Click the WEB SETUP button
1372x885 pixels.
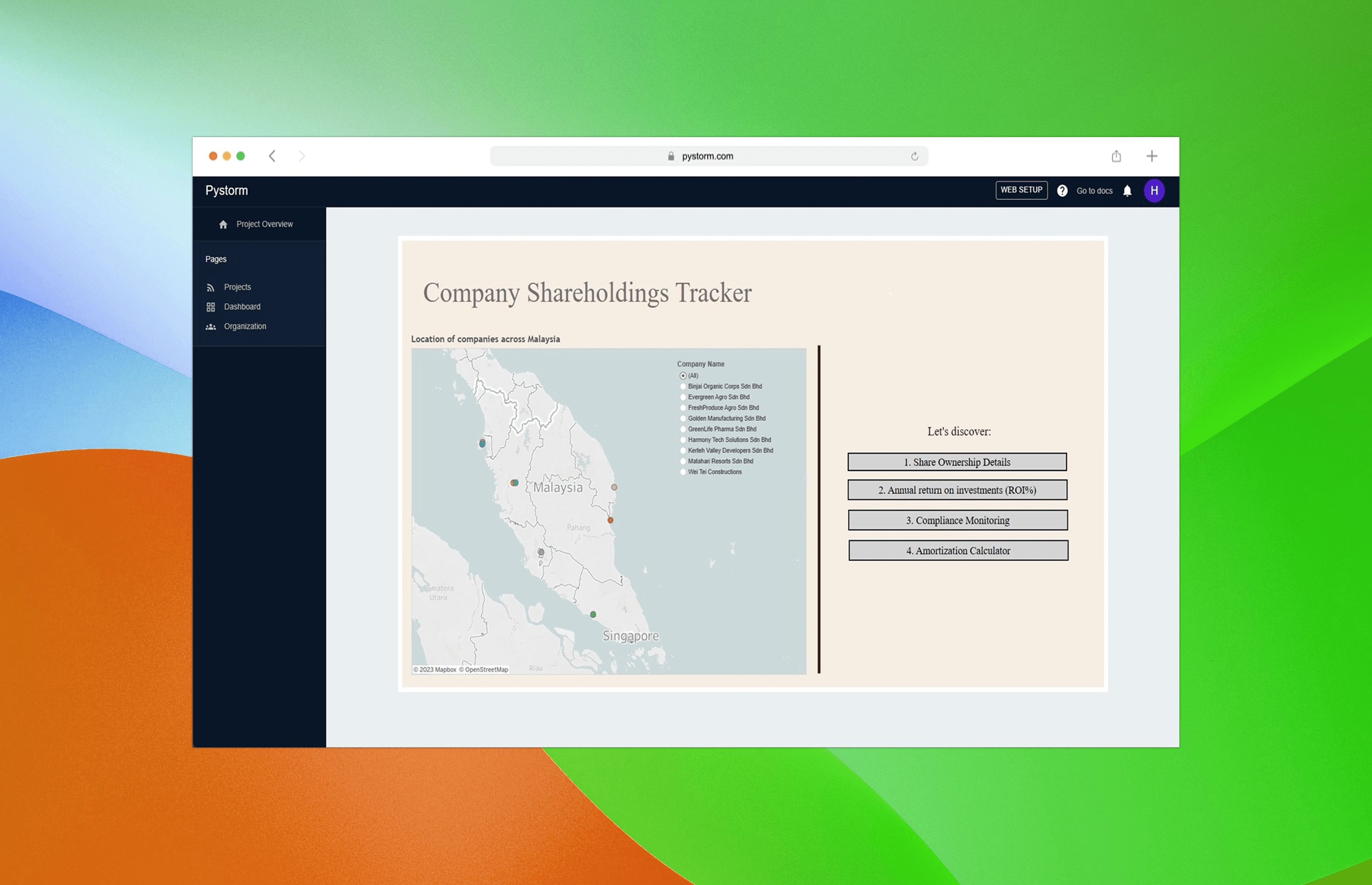[1021, 190]
